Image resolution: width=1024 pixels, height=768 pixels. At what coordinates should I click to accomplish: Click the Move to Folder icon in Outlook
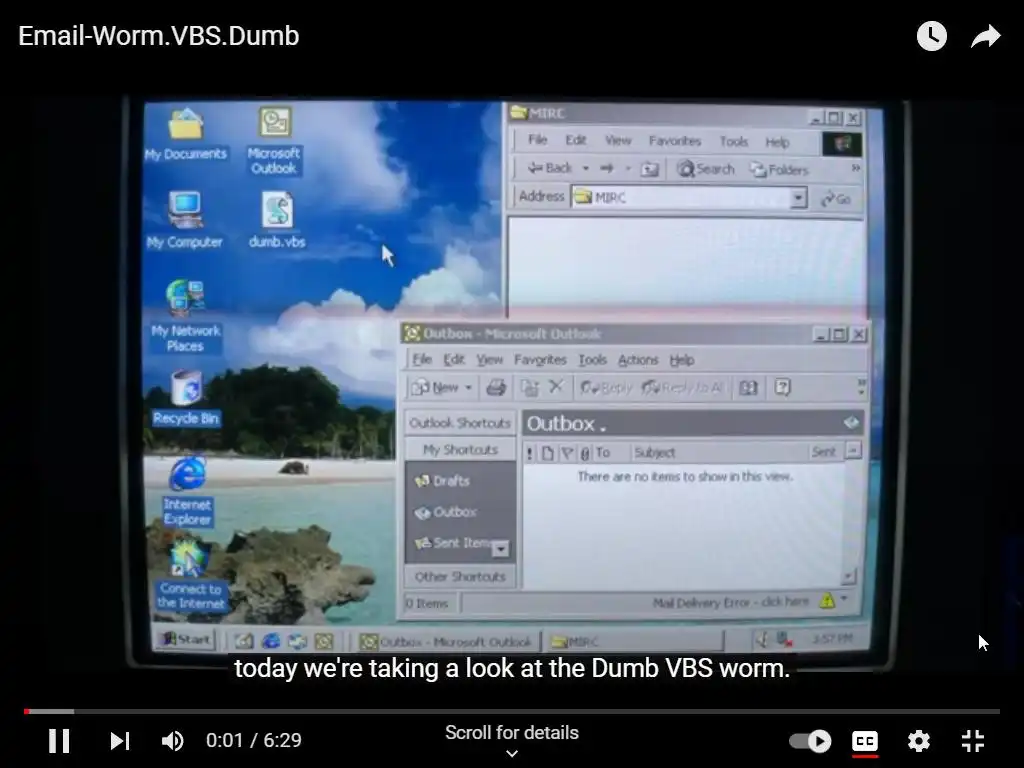(x=529, y=388)
